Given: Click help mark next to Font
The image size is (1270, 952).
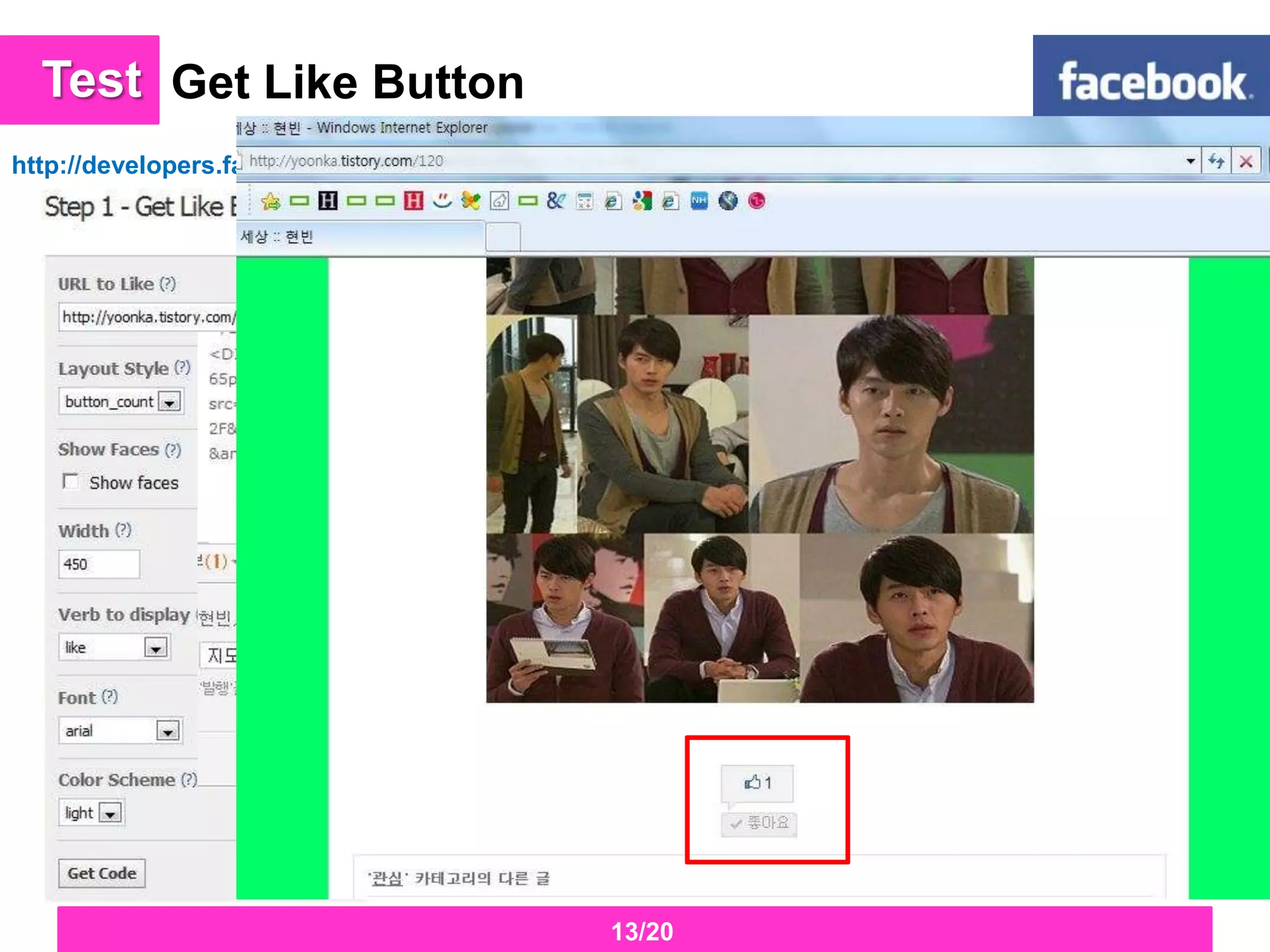Looking at the screenshot, I should (x=110, y=697).
